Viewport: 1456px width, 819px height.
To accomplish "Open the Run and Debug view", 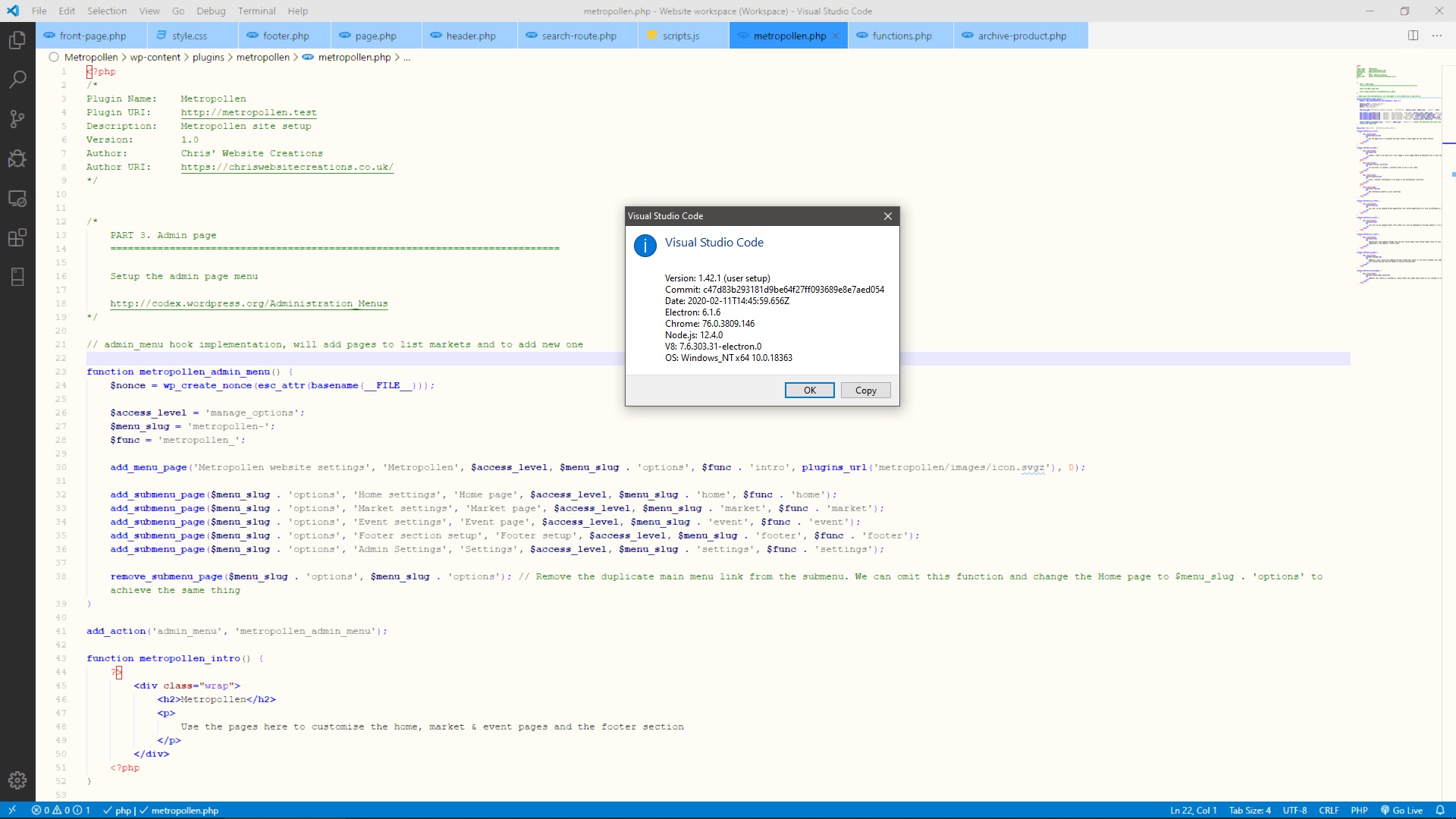I will click(x=17, y=158).
